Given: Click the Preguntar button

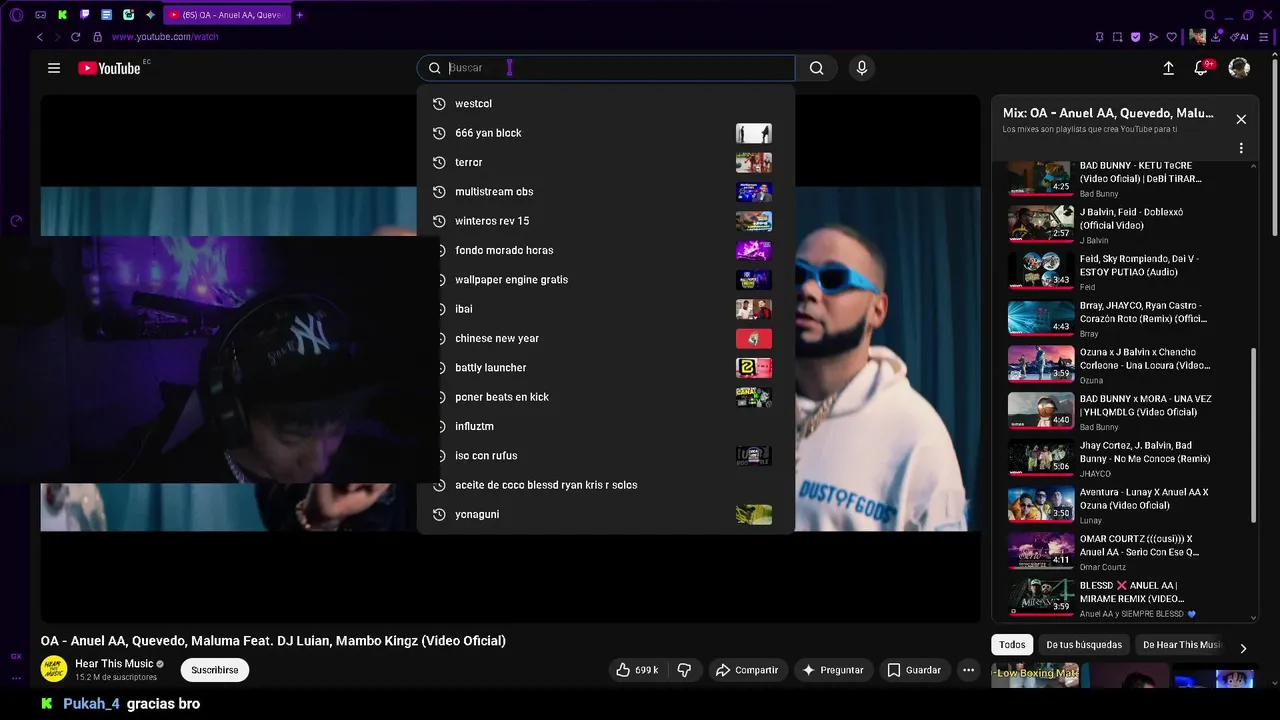Looking at the screenshot, I should [833, 670].
